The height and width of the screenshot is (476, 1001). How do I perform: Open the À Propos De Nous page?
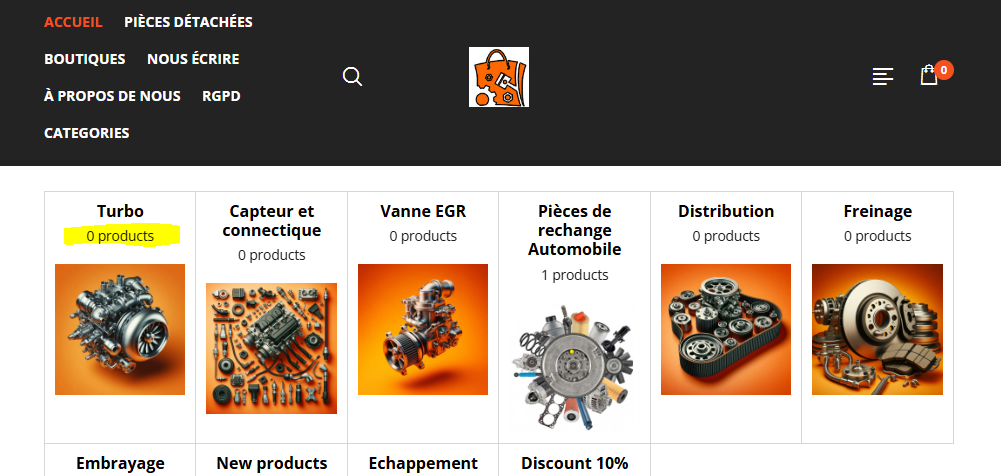[x=112, y=96]
